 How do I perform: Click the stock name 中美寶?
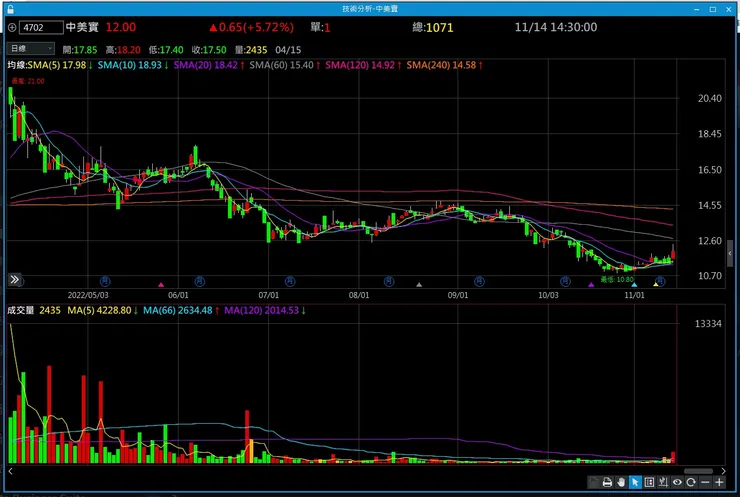click(x=82, y=27)
